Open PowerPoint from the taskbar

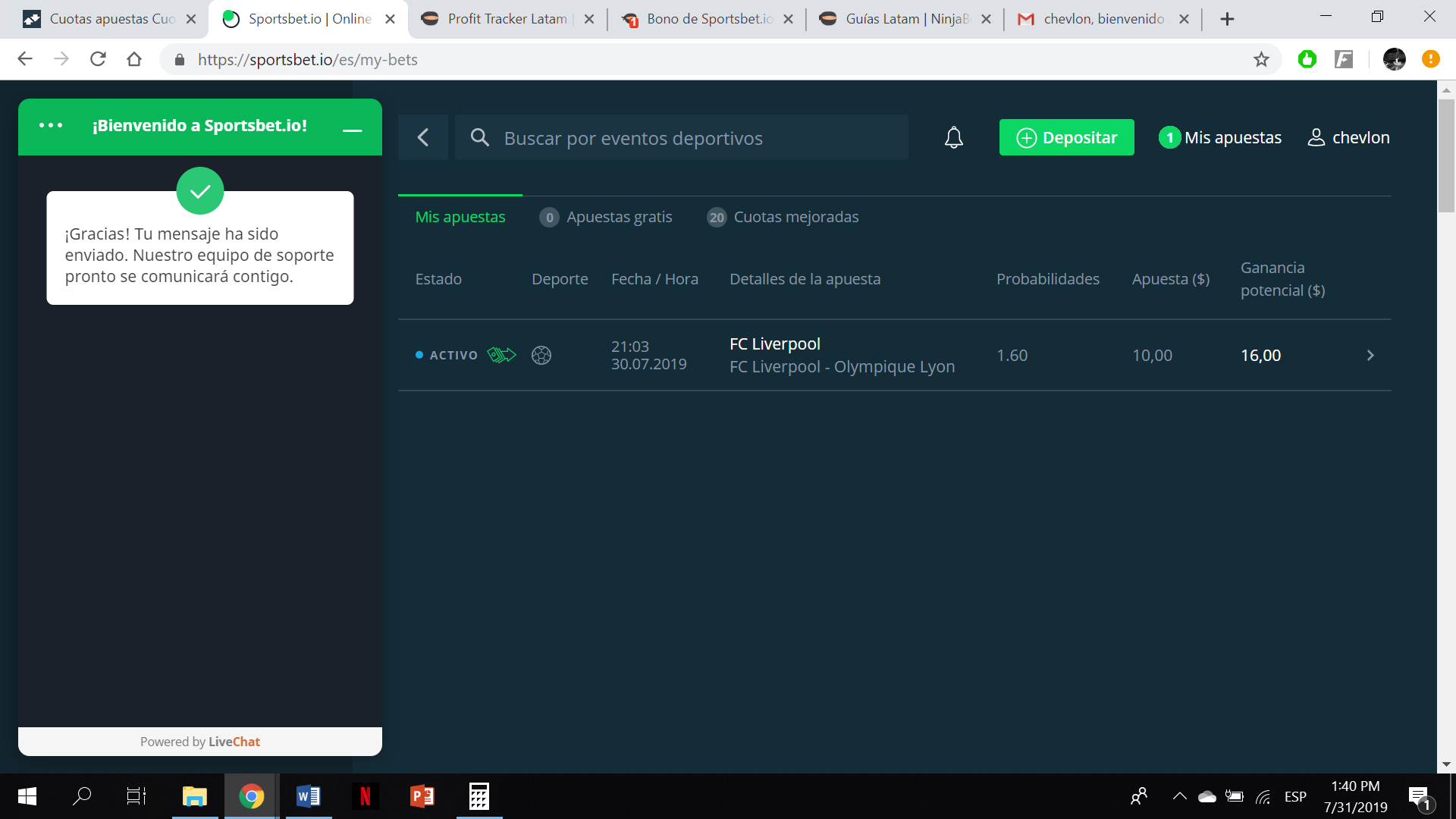[422, 796]
